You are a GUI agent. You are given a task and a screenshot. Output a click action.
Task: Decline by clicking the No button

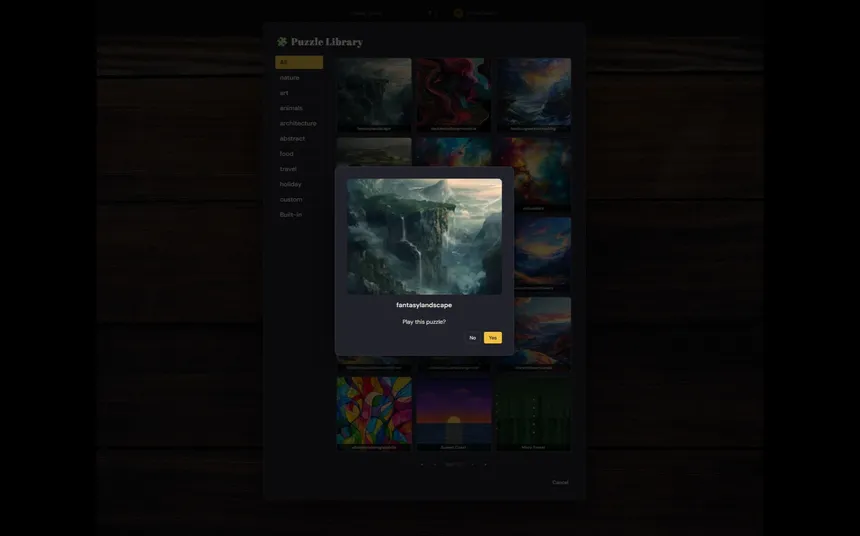tap(473, 338)
